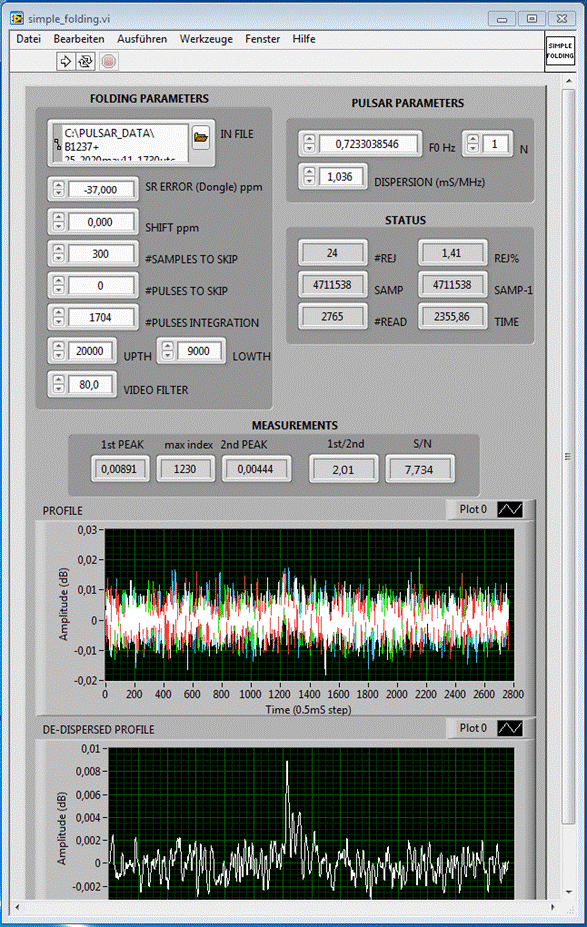The width and height of the screenshot is (587, 927).
Task: Open the Datei menu
Action: coord(28,39)
